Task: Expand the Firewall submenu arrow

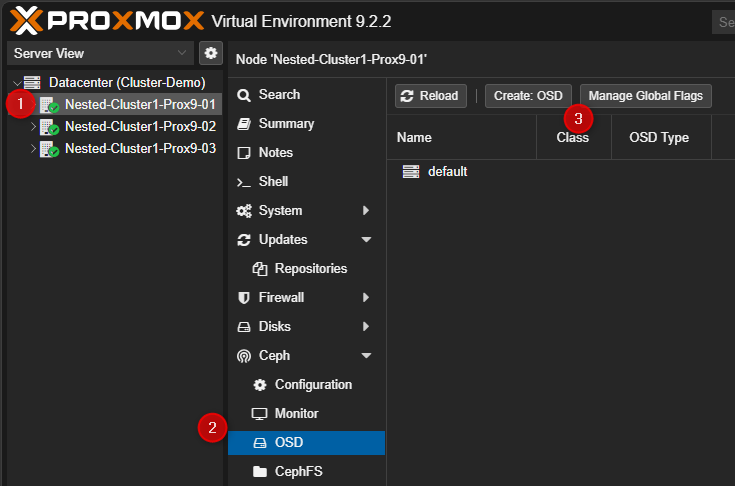Action: pos(366,297)
